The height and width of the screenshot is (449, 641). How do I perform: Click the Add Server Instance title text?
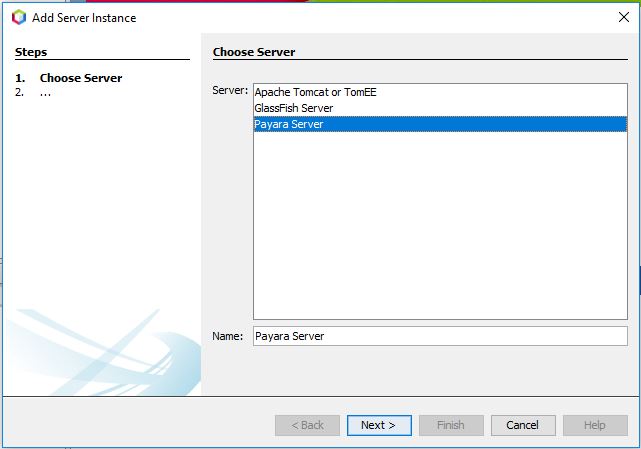[84, 18]
